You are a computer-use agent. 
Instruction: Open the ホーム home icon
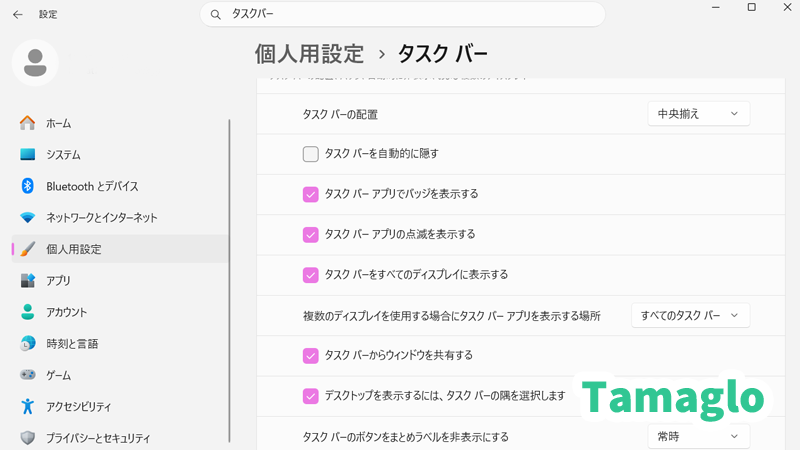pyautogui.click(x=28, y=123)
